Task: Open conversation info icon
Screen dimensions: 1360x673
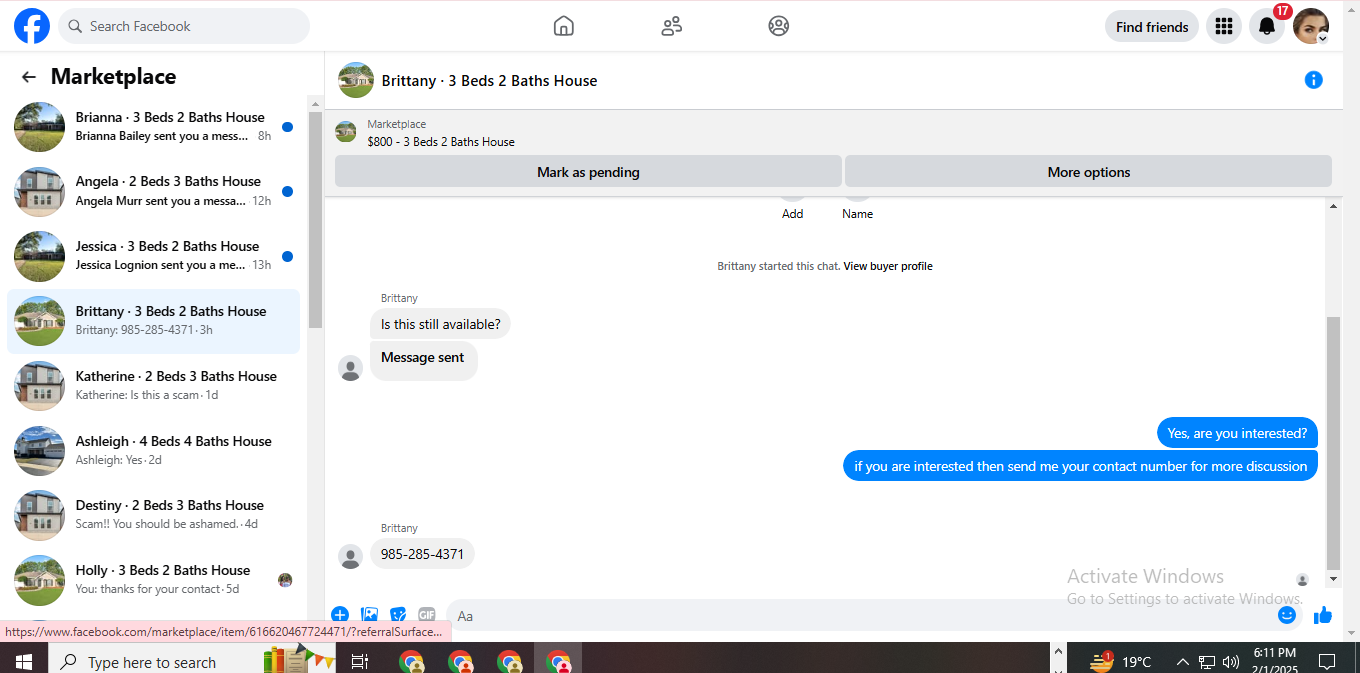Action: (x=1314, y=80)
